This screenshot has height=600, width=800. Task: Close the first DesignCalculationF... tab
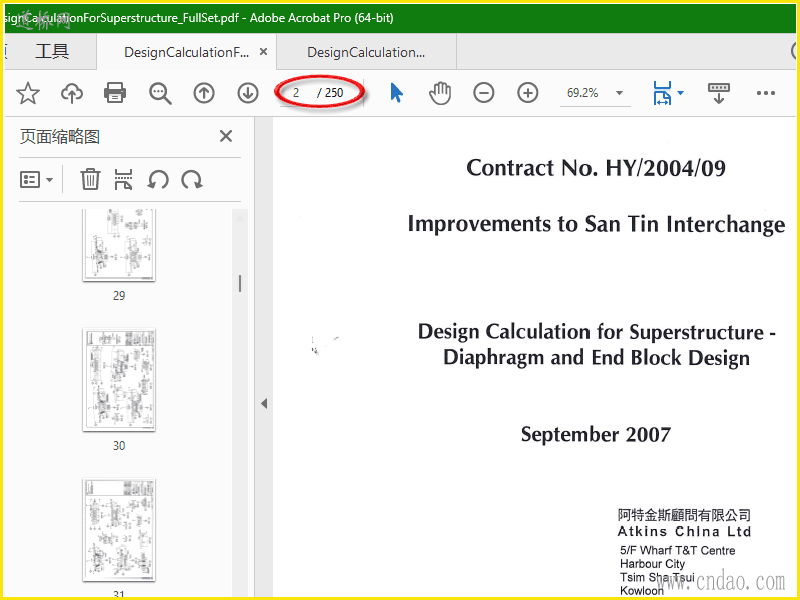pos(263,52)
